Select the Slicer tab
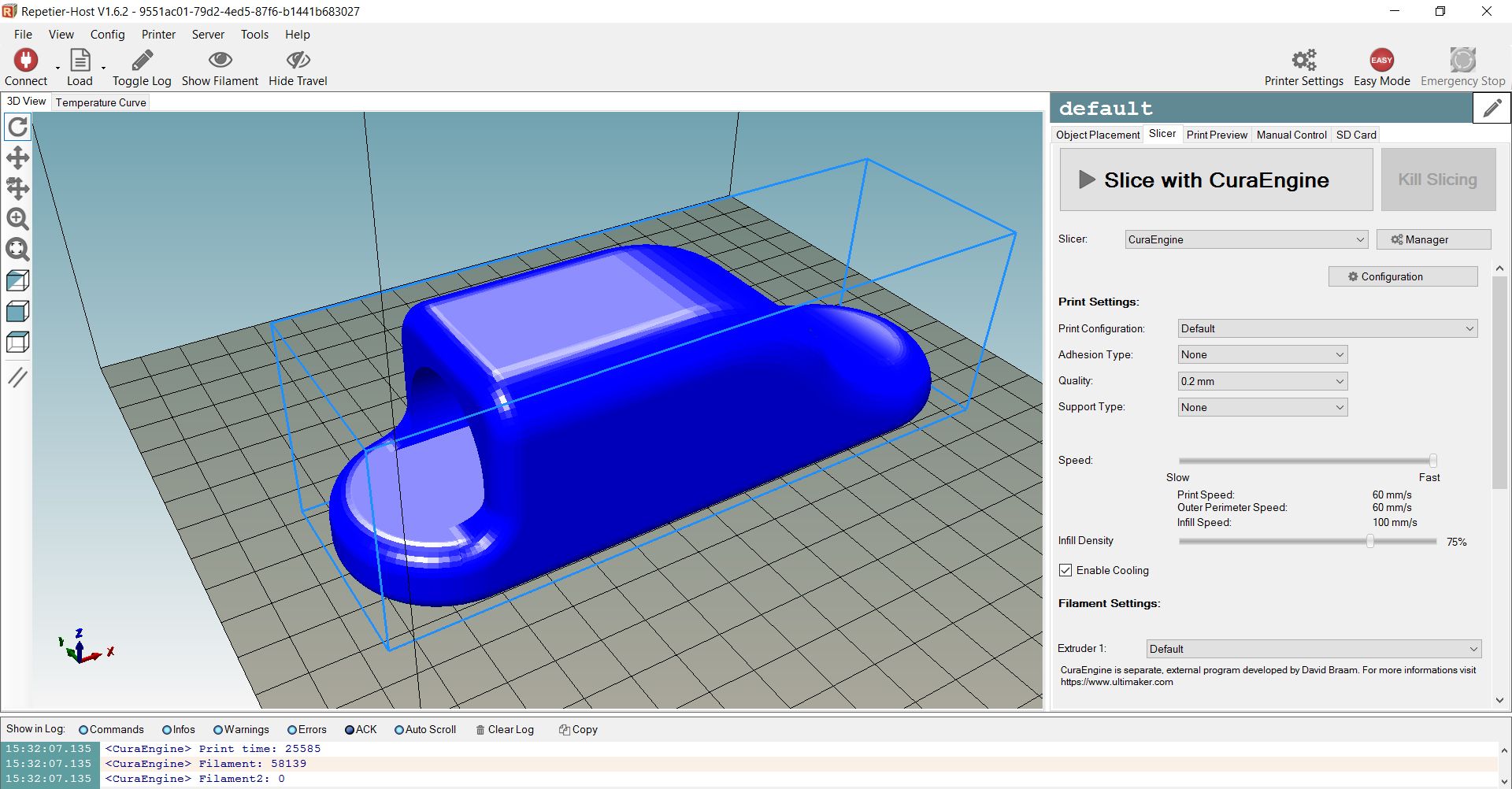 point(1162,134)
